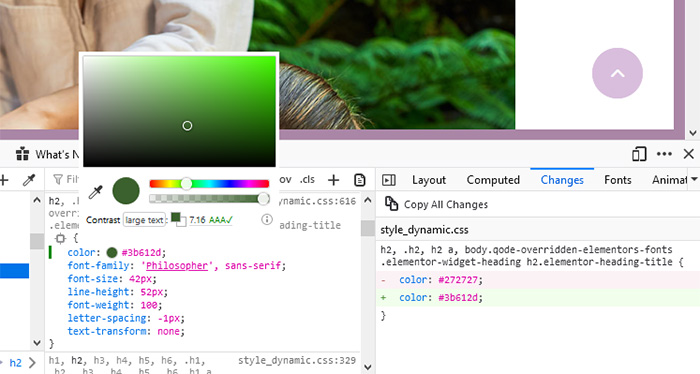Open What's New gift icon

click(x=22, y=154)
